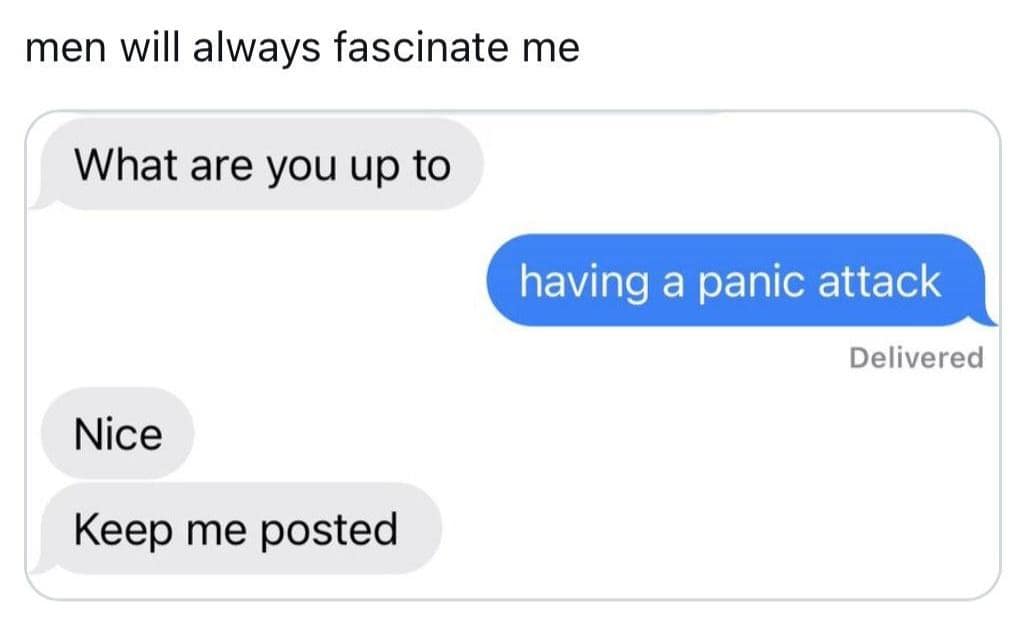The width and height of the screenshot is (1024, 625).
Task: Tap the "Keep me posted" message bubble
Action: tap(238, 529)
